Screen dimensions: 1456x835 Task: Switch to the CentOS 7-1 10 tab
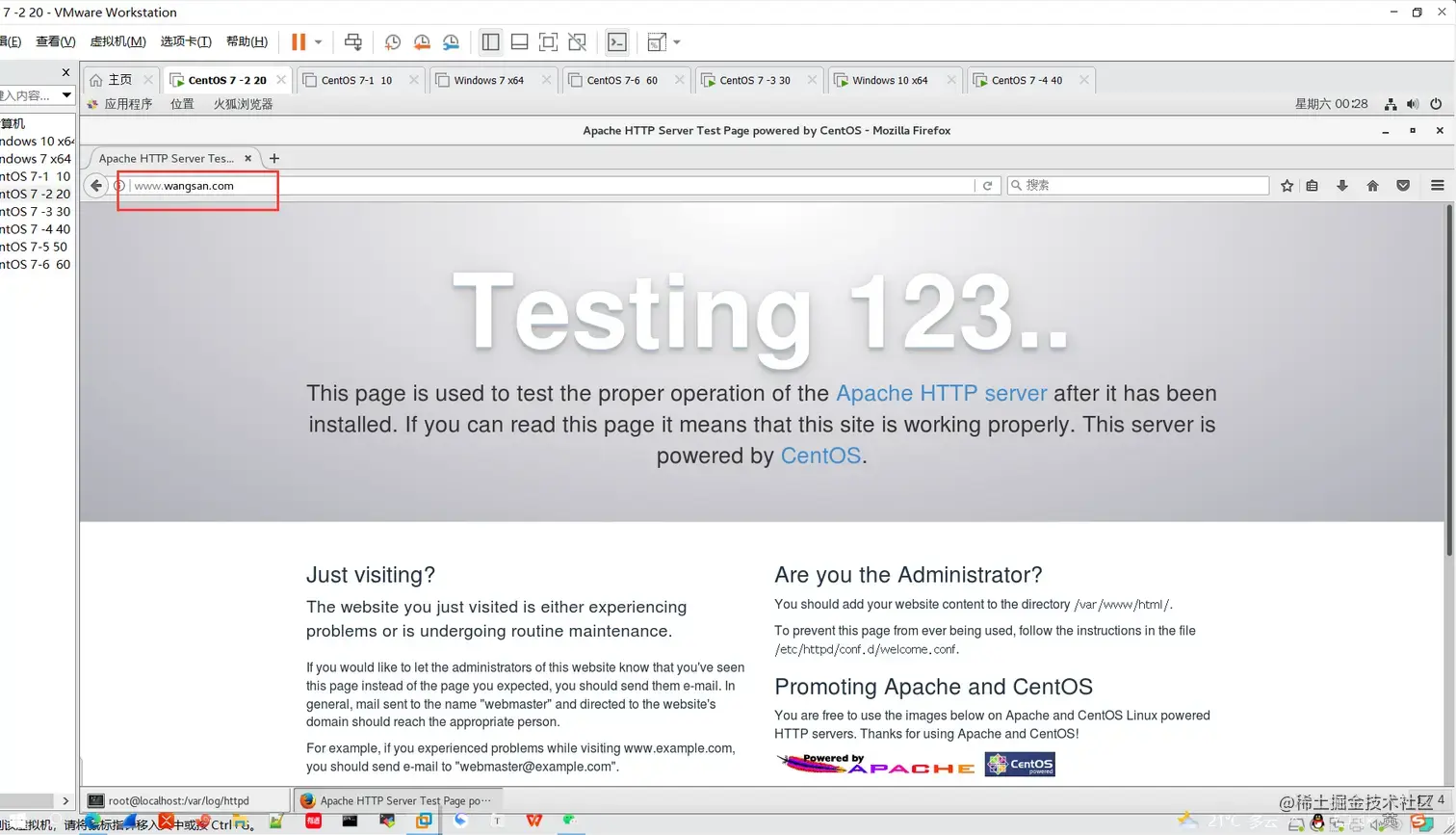pos(356,80)
